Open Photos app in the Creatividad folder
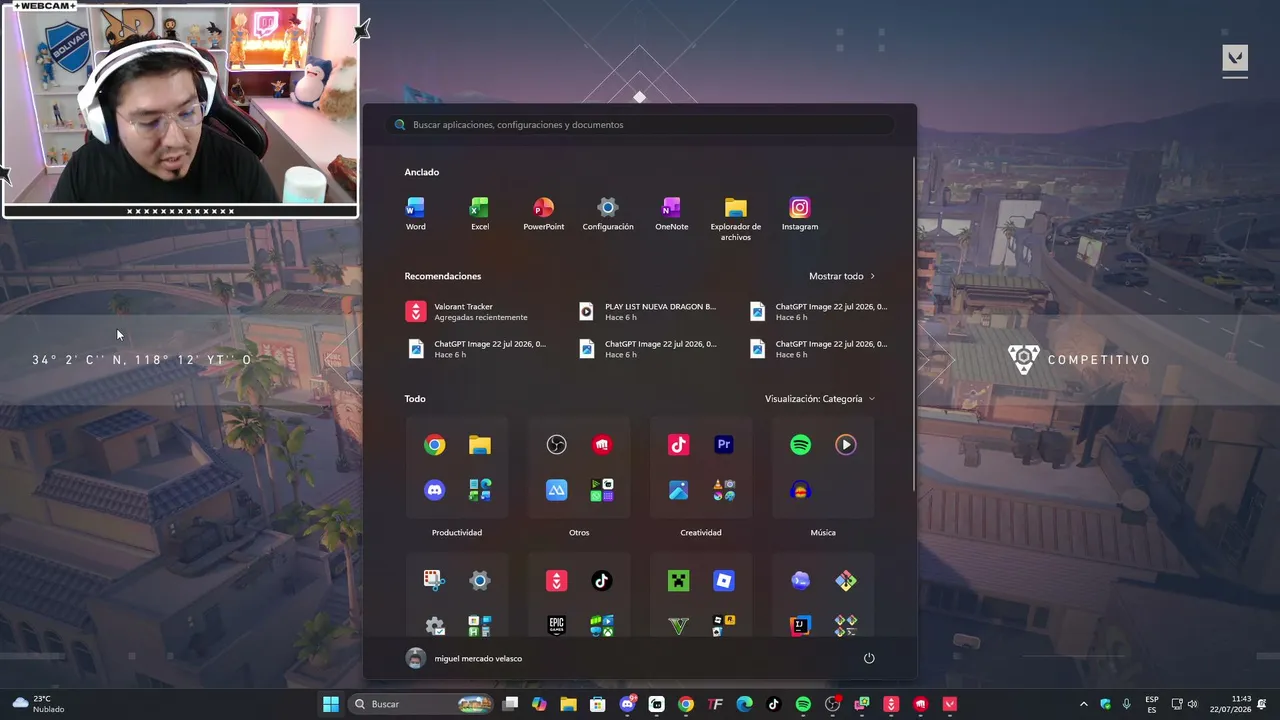 pos(679,490)
